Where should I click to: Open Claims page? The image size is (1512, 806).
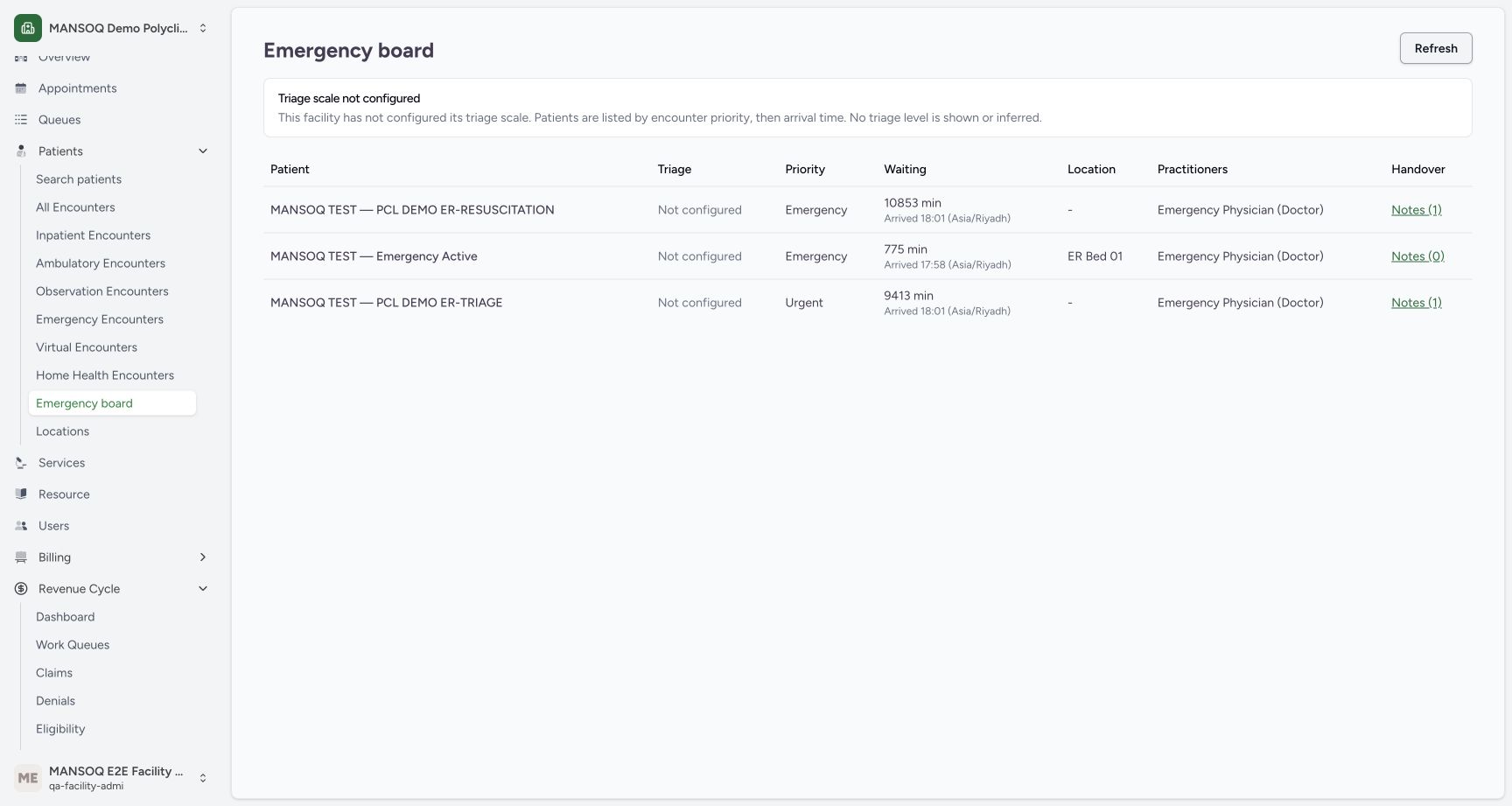coord(54,673)
